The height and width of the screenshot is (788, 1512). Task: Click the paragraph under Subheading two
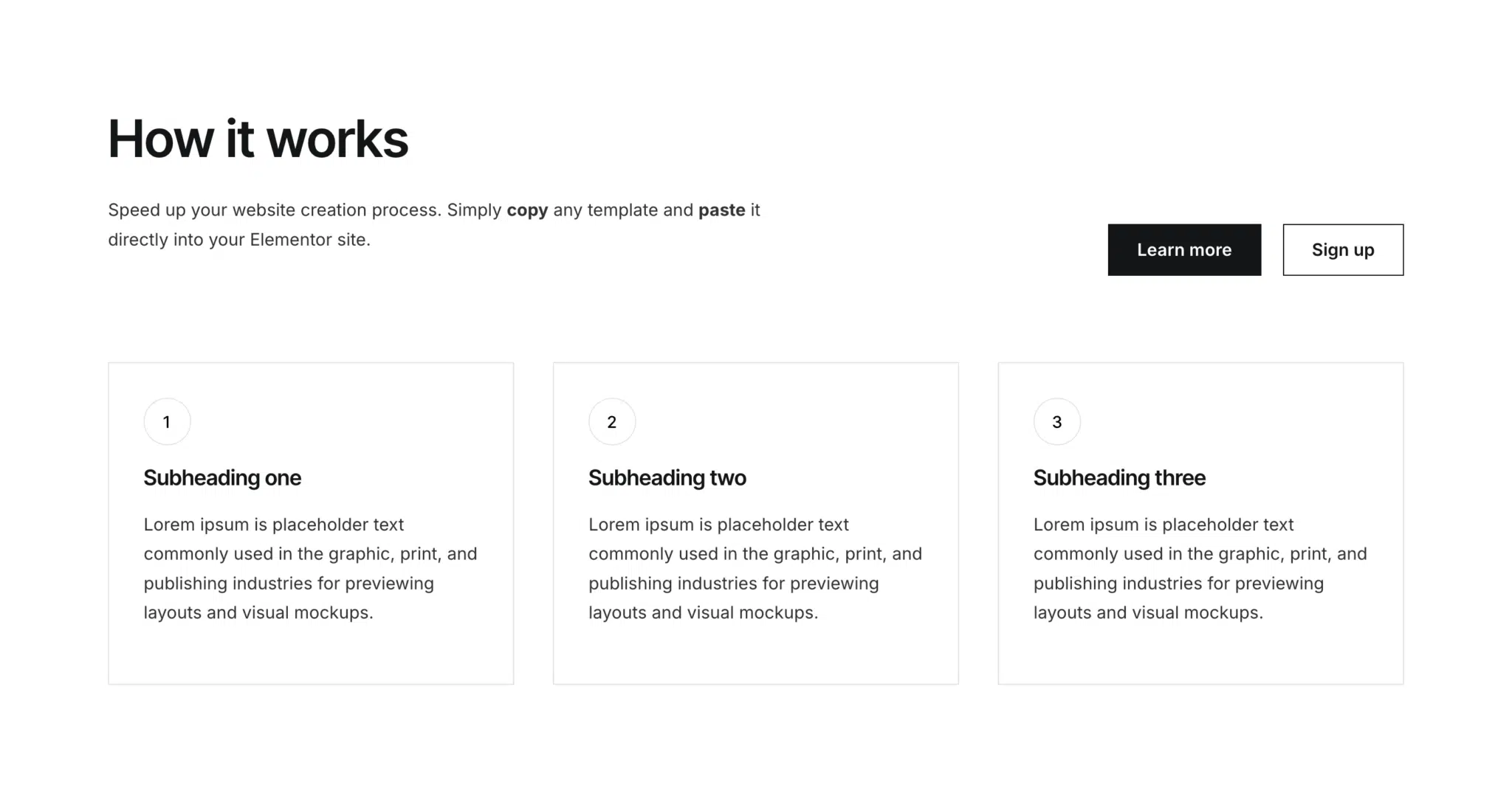[x=755, y=569]
